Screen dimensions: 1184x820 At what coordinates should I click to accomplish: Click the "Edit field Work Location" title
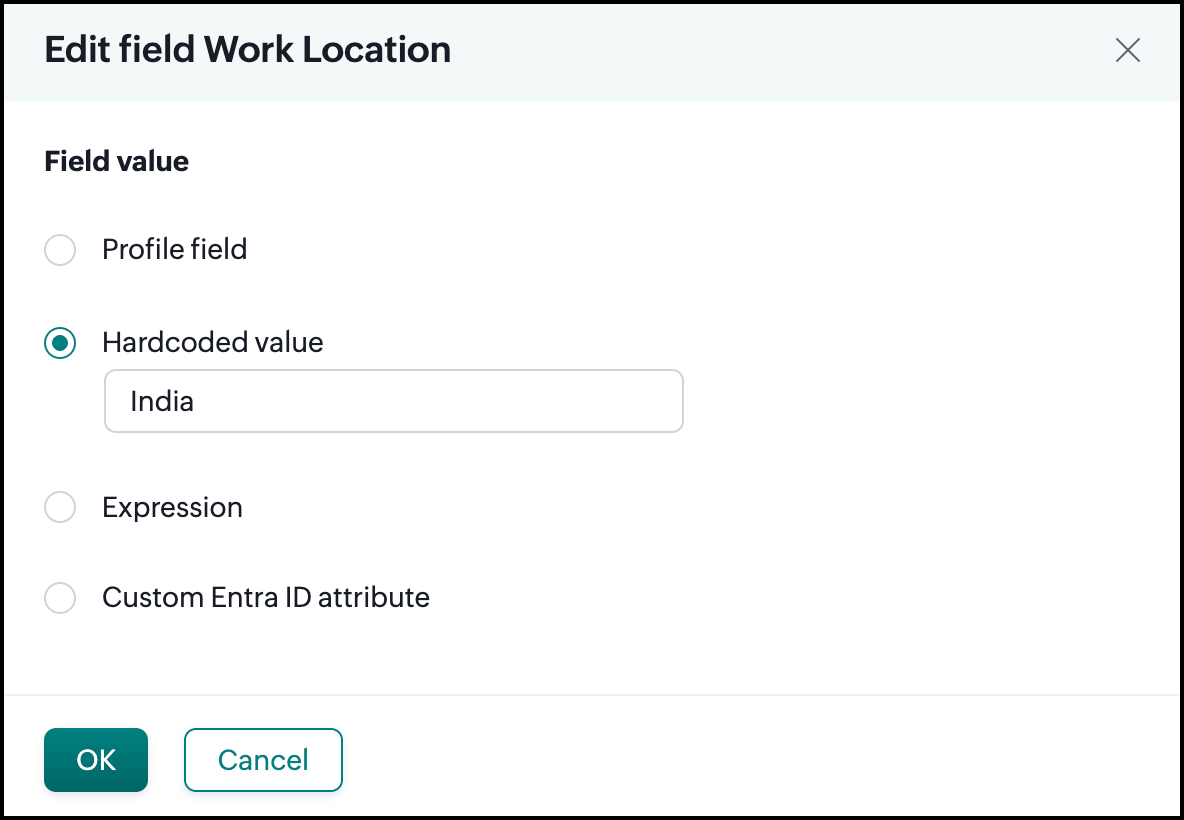[247, 50]
